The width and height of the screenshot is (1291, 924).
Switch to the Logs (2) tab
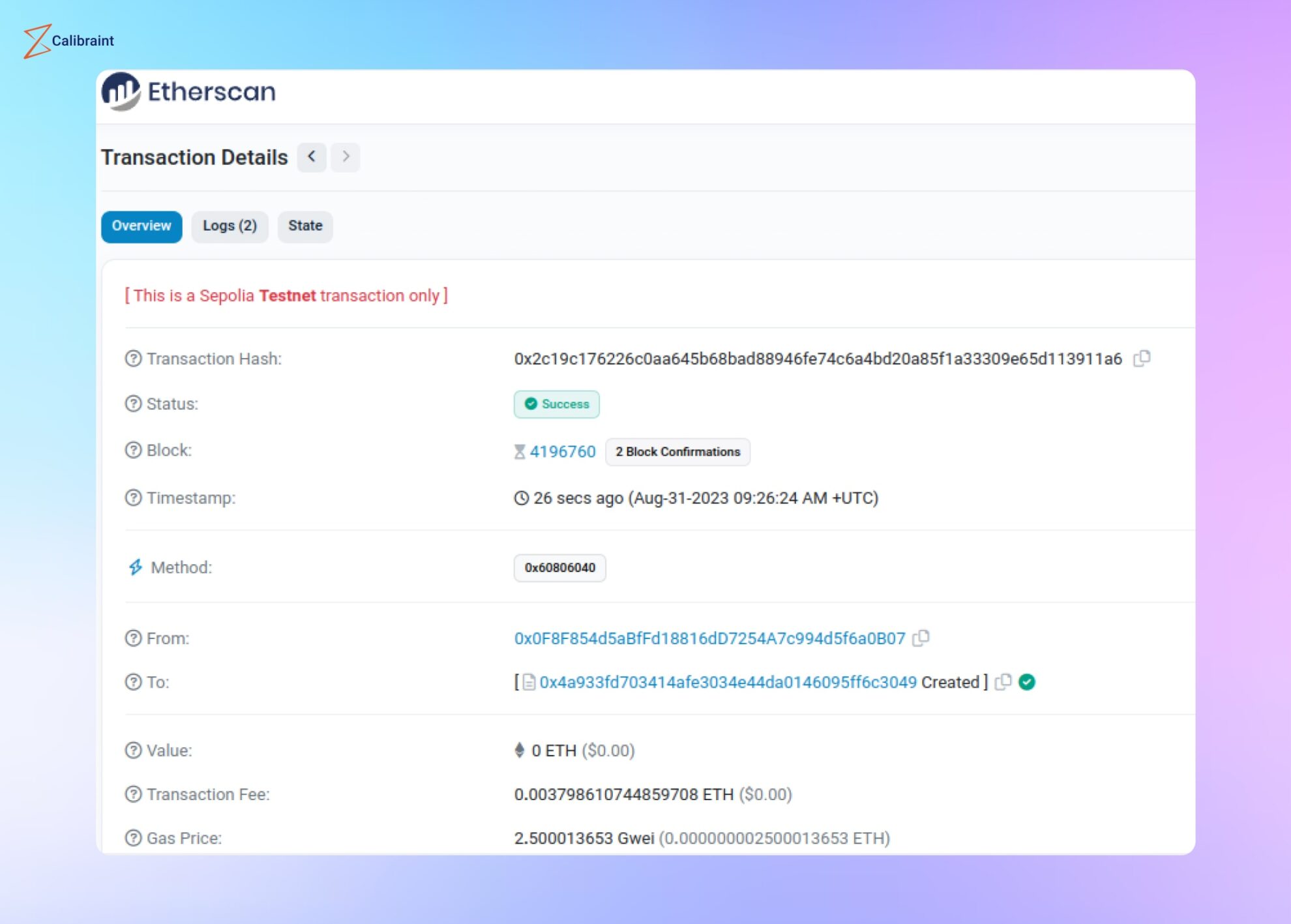(x=230, y=226)
